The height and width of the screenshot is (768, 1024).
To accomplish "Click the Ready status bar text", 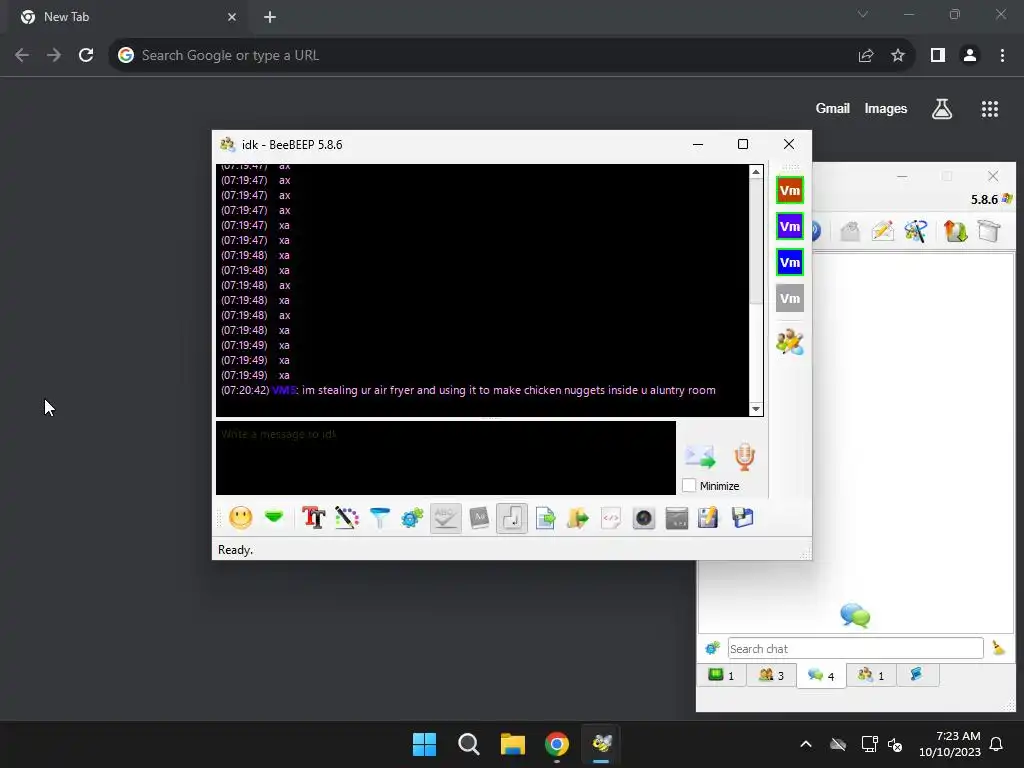I will [x=236, y=550].
